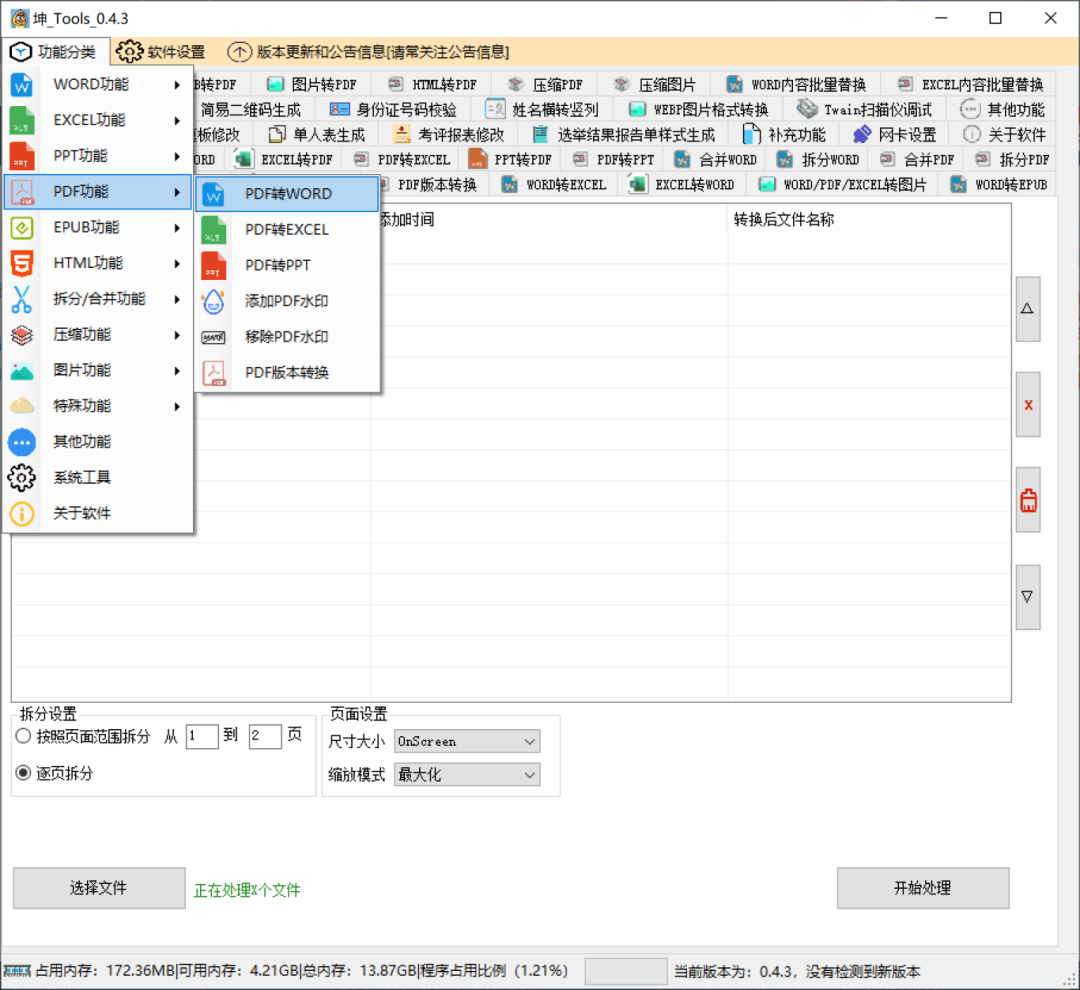Viewport: 1080px width, 990px height.
Task: Click the PDF转WORD submenu icon
Action: tap(214, 194)
